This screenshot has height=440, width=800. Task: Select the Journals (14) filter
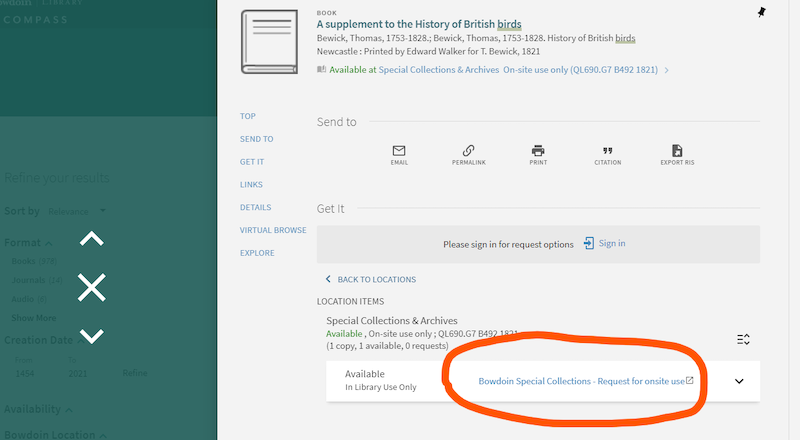pyautogui.click(x=37, y=280)
